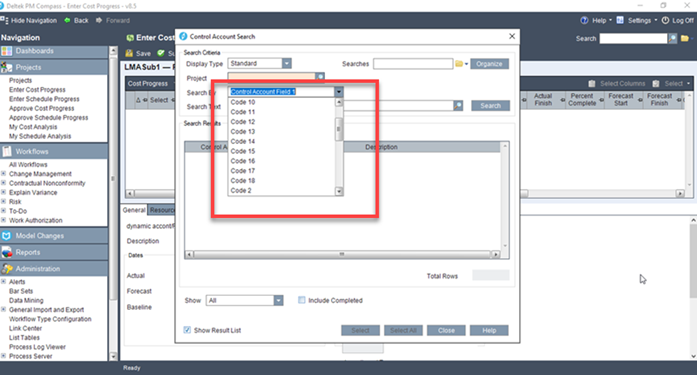
Task: Collapse the Search By dropdown arrow
Action: 339,92
